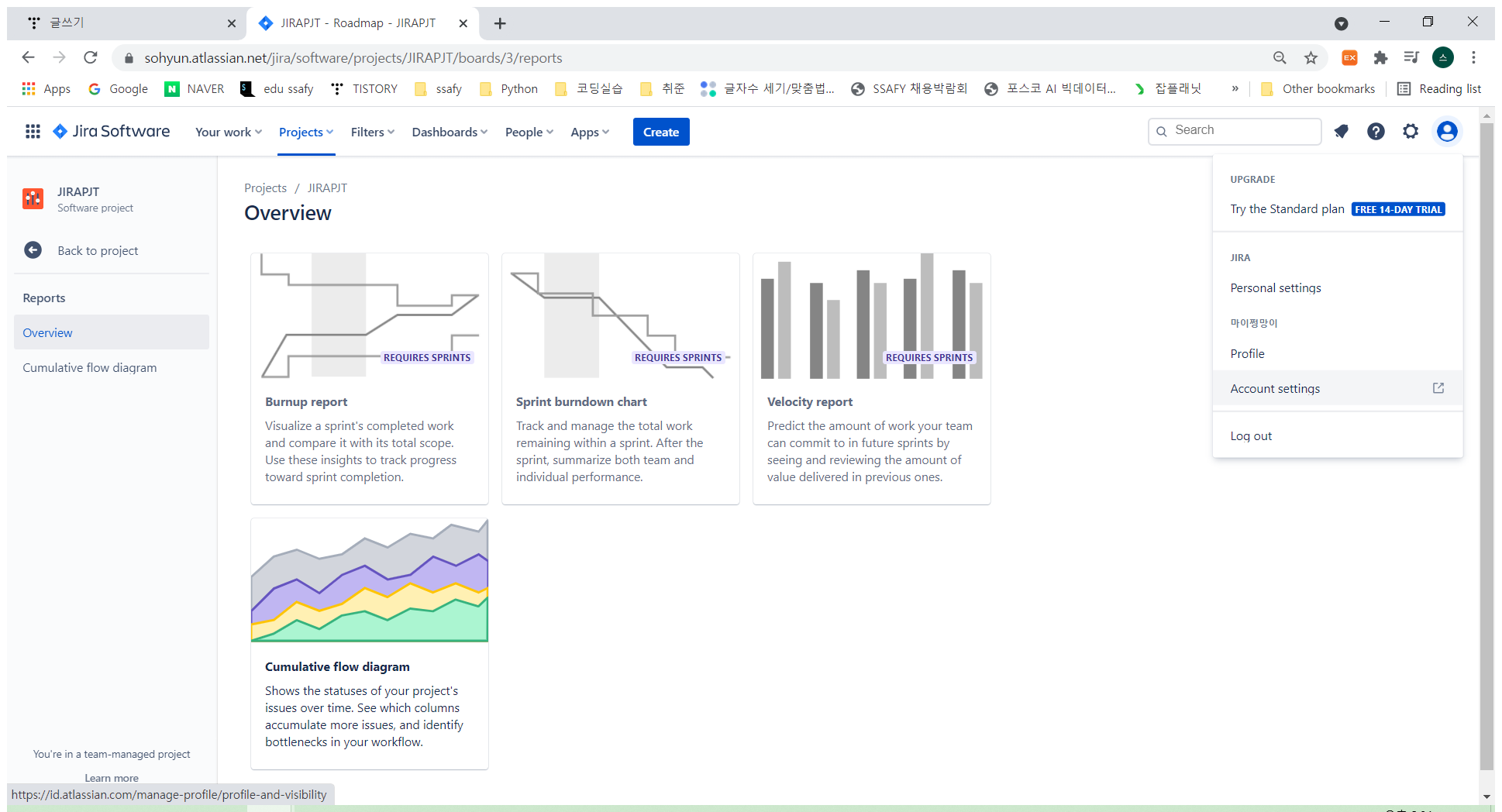Image resolution: width=1502 pixels, height=812 pixels.
Task: Select Personal settings in profile menu
Action: [x=1338, y=288]
